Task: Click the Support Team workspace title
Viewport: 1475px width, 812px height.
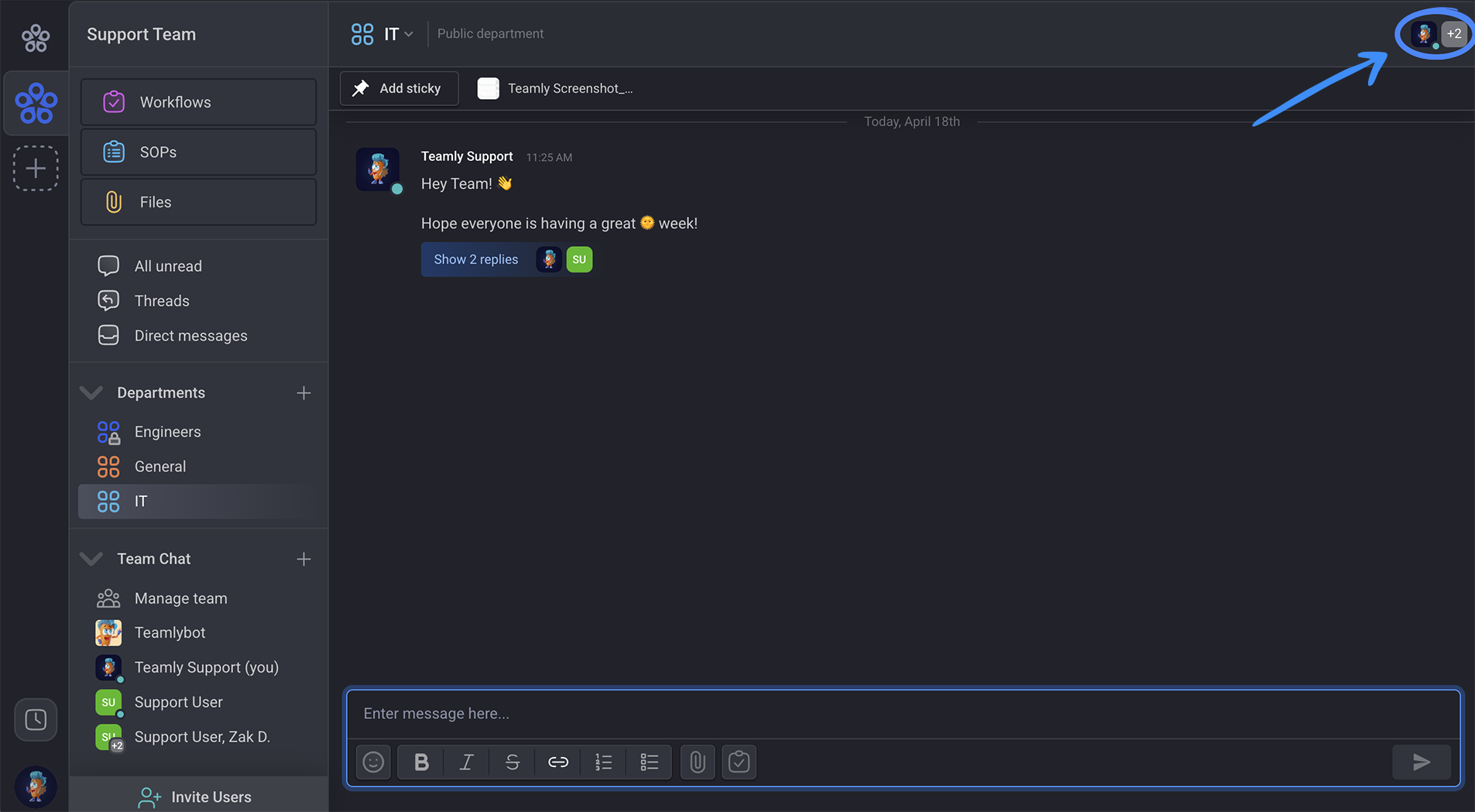Action: [141, 34]
